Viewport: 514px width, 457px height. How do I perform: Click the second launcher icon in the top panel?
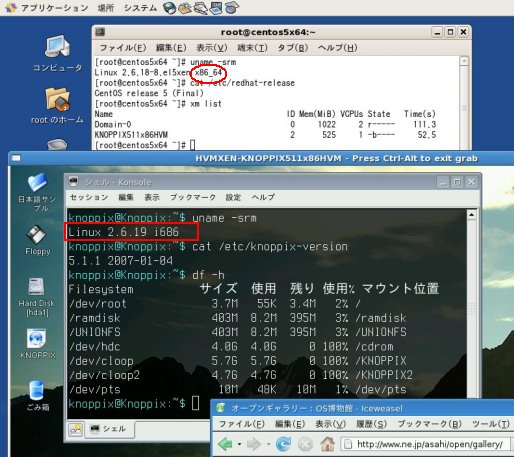coord(185,8)
